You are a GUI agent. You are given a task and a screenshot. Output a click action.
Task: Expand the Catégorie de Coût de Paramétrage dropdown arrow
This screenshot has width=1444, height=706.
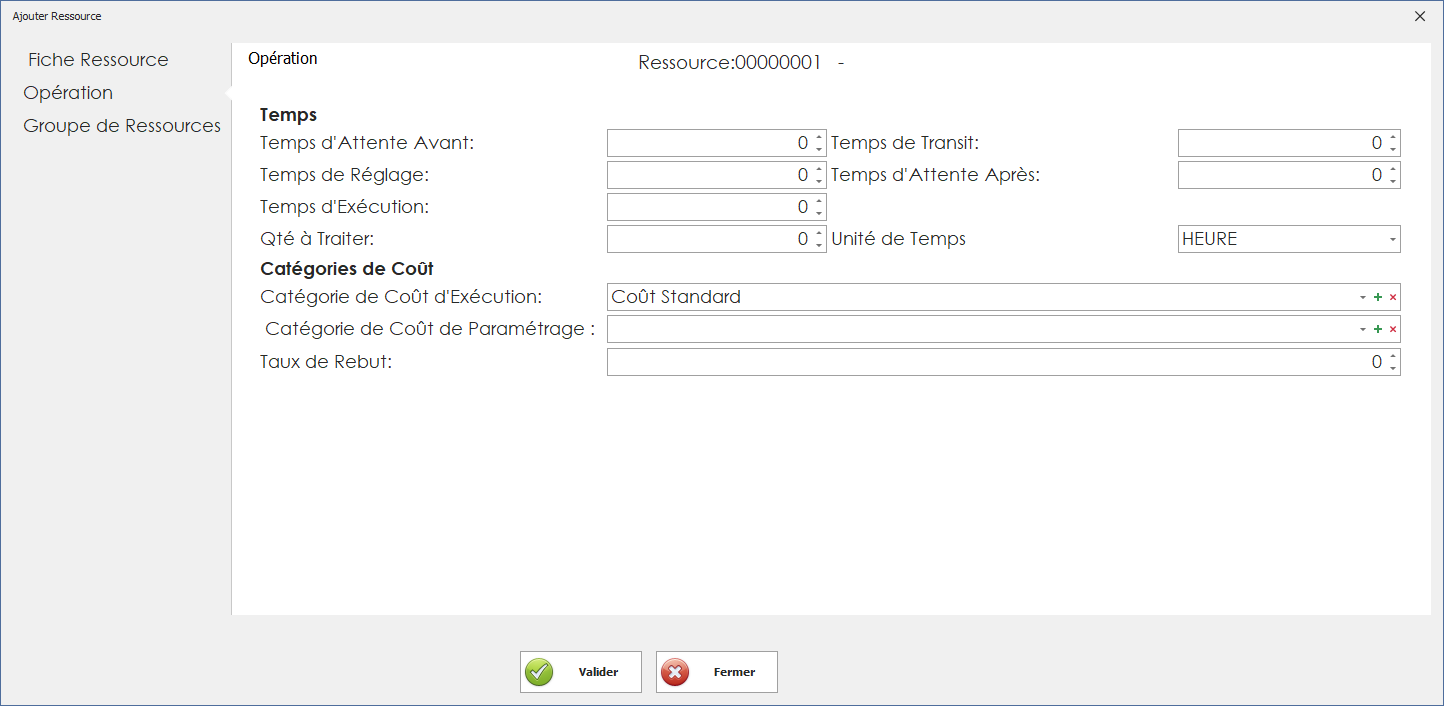(x=1362, y=330)
